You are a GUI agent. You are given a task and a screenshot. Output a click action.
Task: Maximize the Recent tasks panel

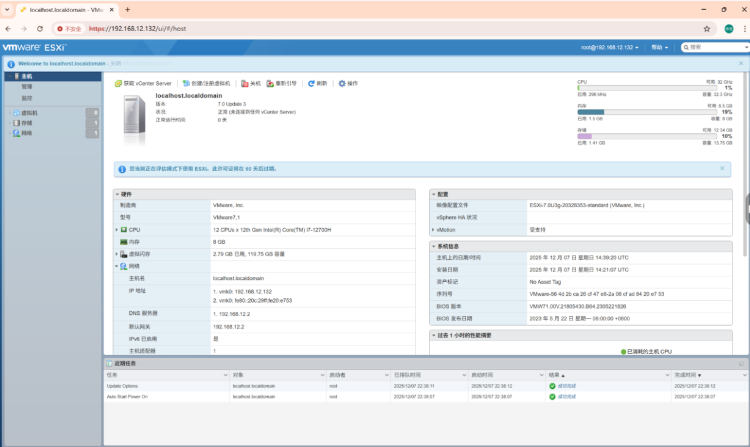click(x=741, y=363)
